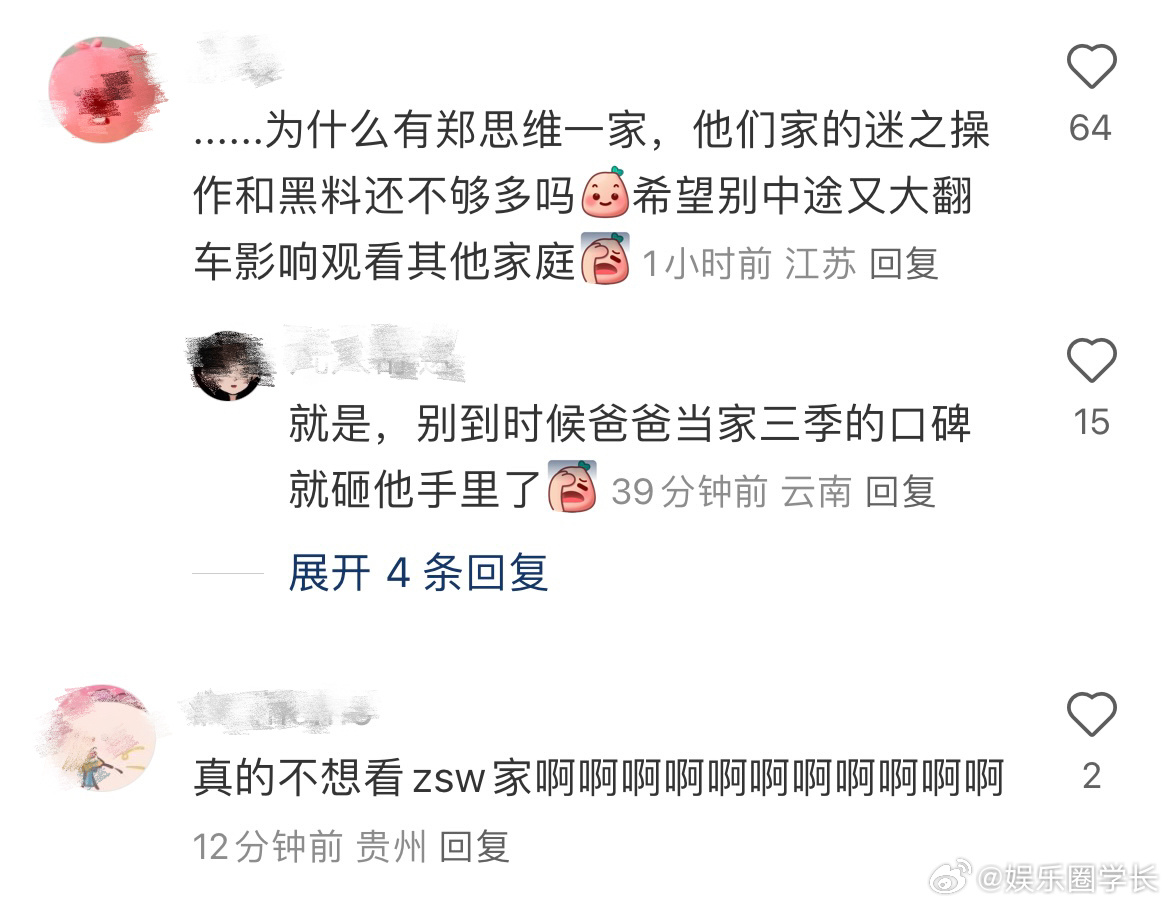This screenshot has height=906, width=1169.
Task: Tap the first commenter's blurred username
Action: click(x=239, y=60)
